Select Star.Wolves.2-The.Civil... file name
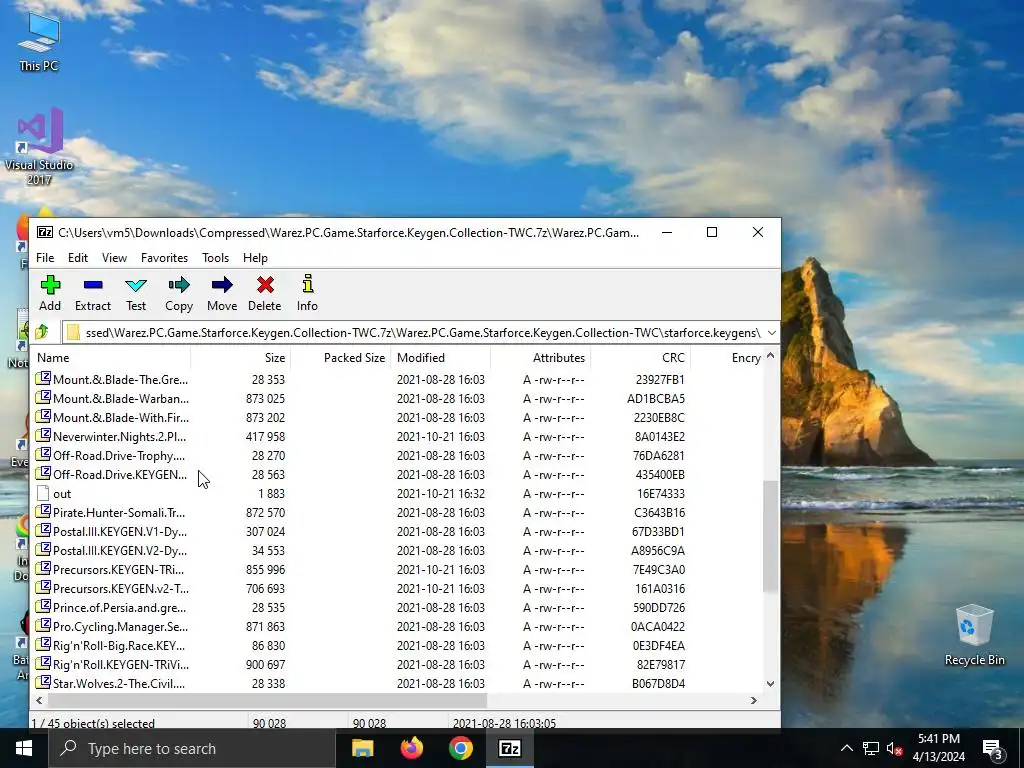Viewport: 1024px width, 768px height. pyautogui.click(x=119, y=684)
